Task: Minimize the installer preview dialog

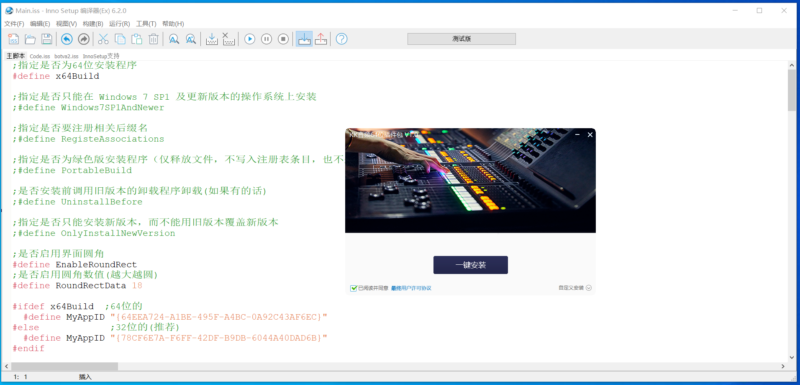Action: pyautogui.click(x=577, y=135)
